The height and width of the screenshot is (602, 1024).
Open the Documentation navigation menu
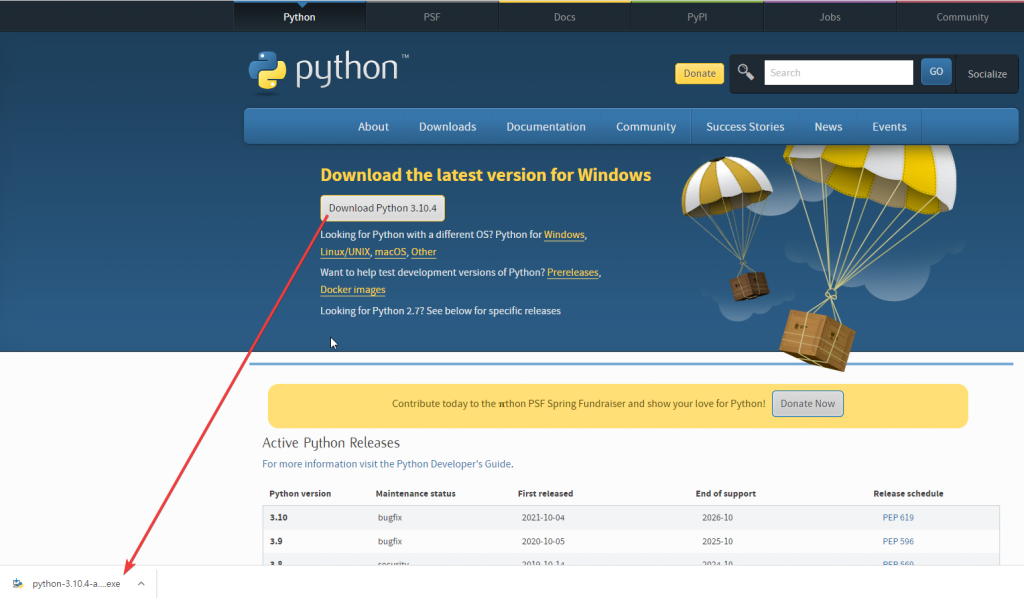click(545, 127)
